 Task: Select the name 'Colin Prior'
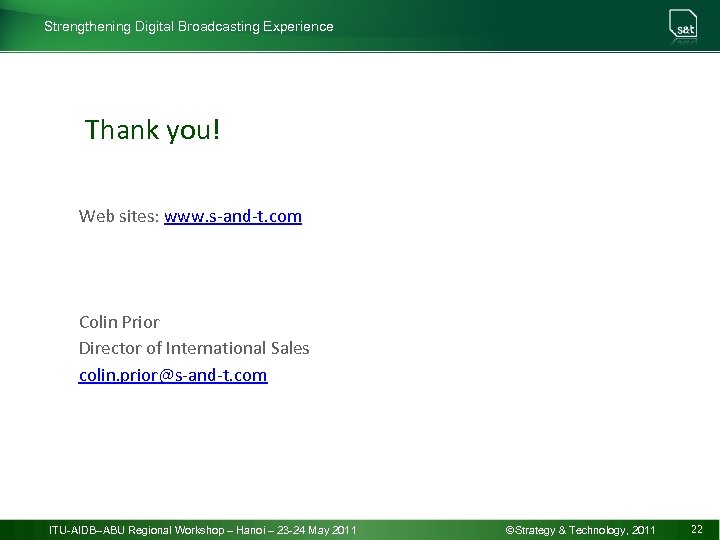pos(119,322)
